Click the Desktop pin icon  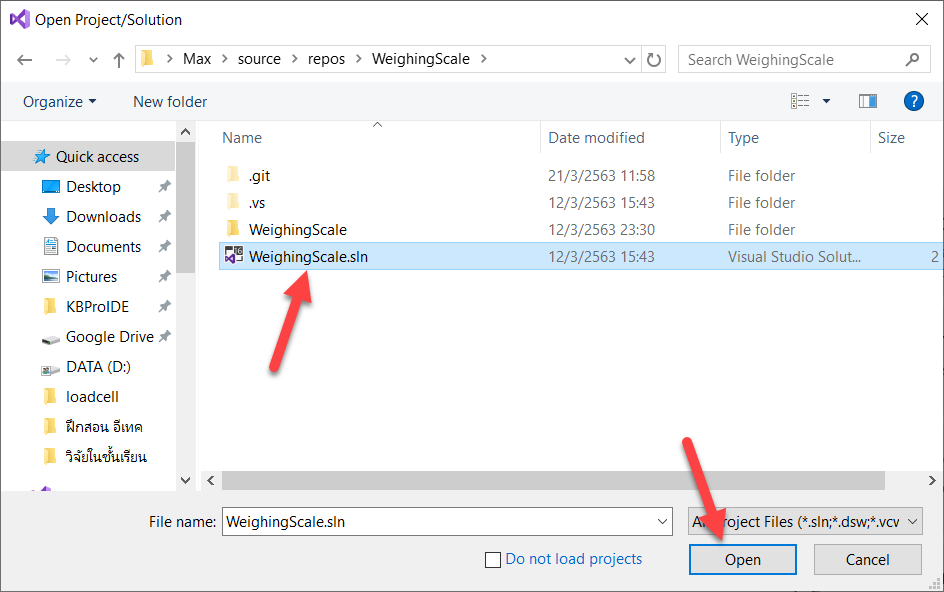tap(164, 187)
